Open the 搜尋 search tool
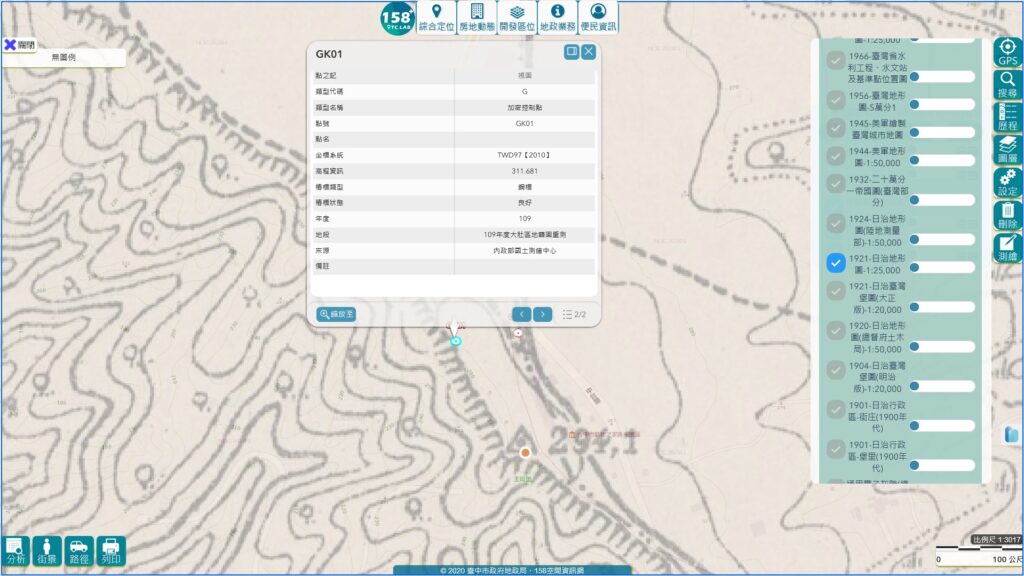 (1008, 84)
